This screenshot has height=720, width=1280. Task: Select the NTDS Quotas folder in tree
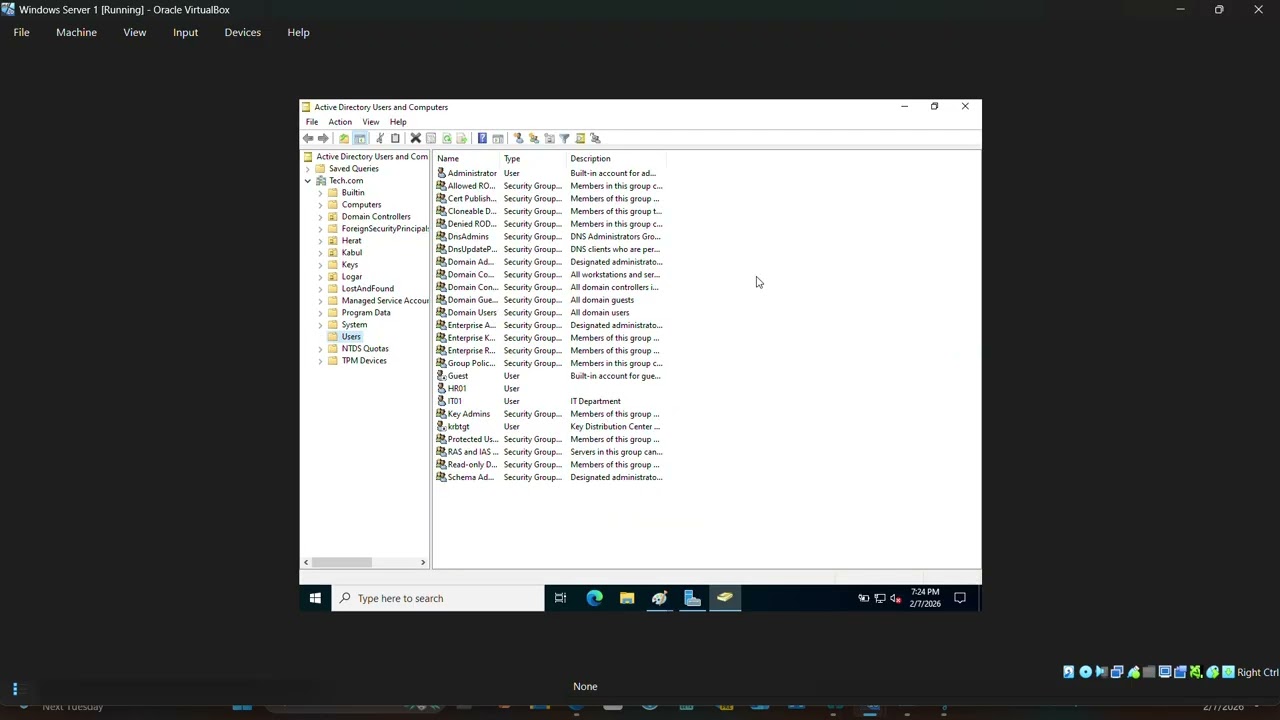358,349
